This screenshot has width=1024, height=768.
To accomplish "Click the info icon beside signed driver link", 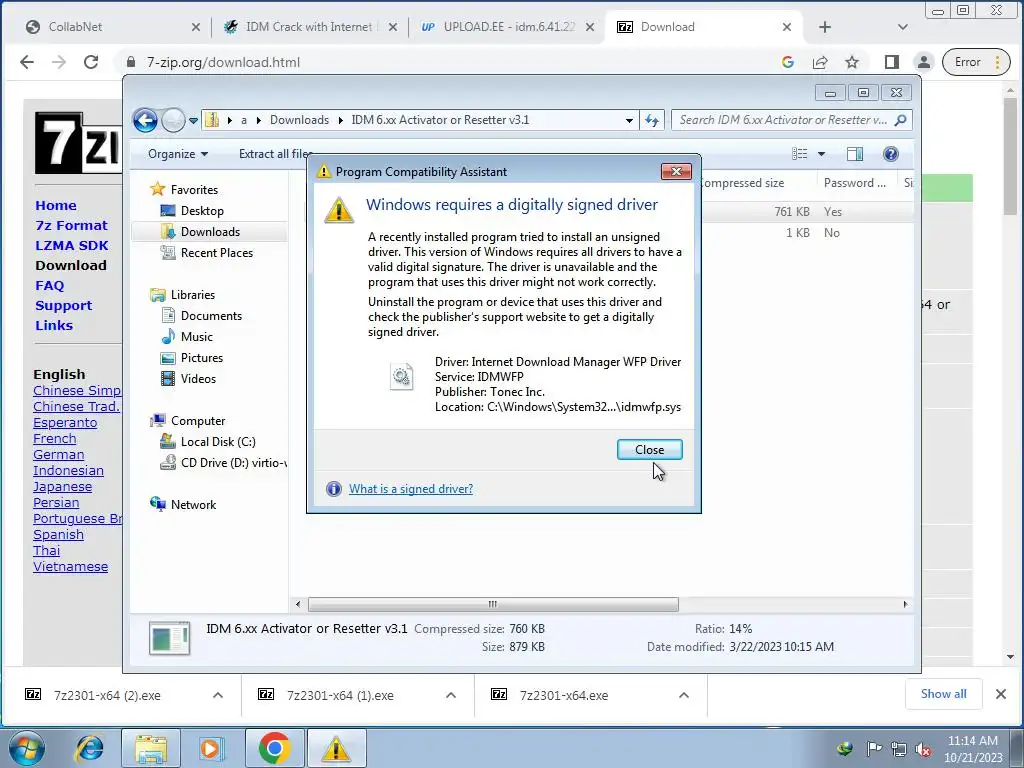I will (x=334, y=488).
